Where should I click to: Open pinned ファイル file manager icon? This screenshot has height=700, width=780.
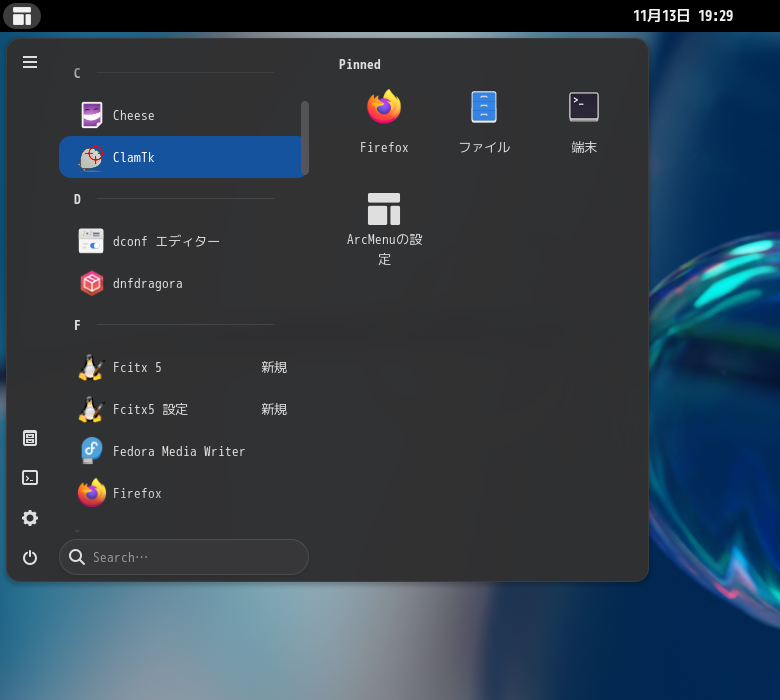point(484,106)
